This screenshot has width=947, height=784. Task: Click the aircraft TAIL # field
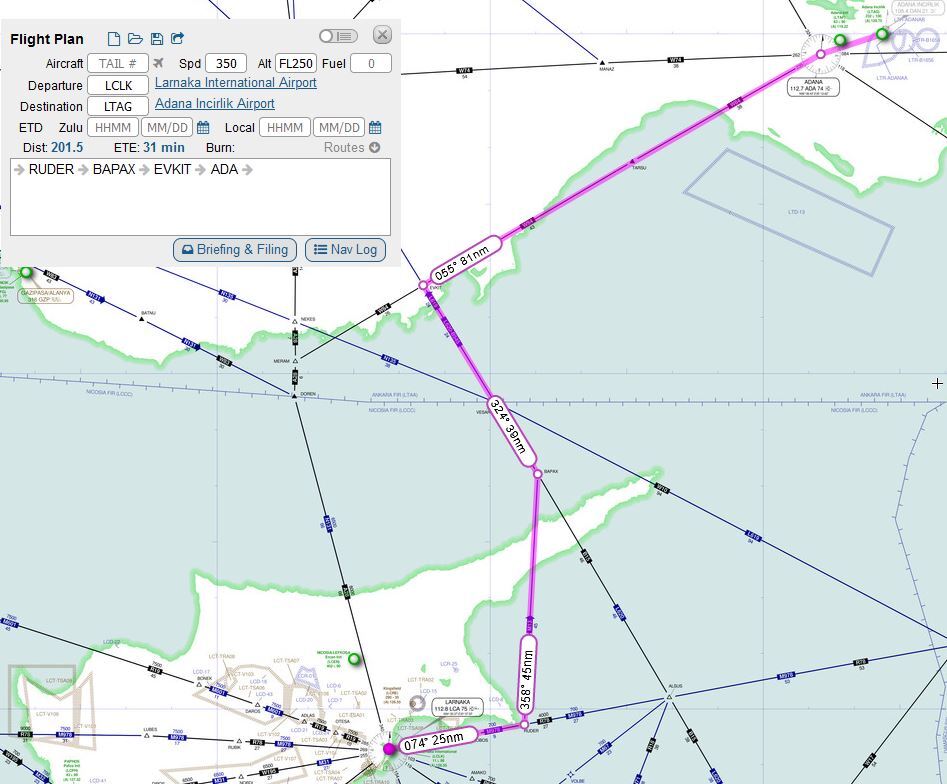coord(118,63)
